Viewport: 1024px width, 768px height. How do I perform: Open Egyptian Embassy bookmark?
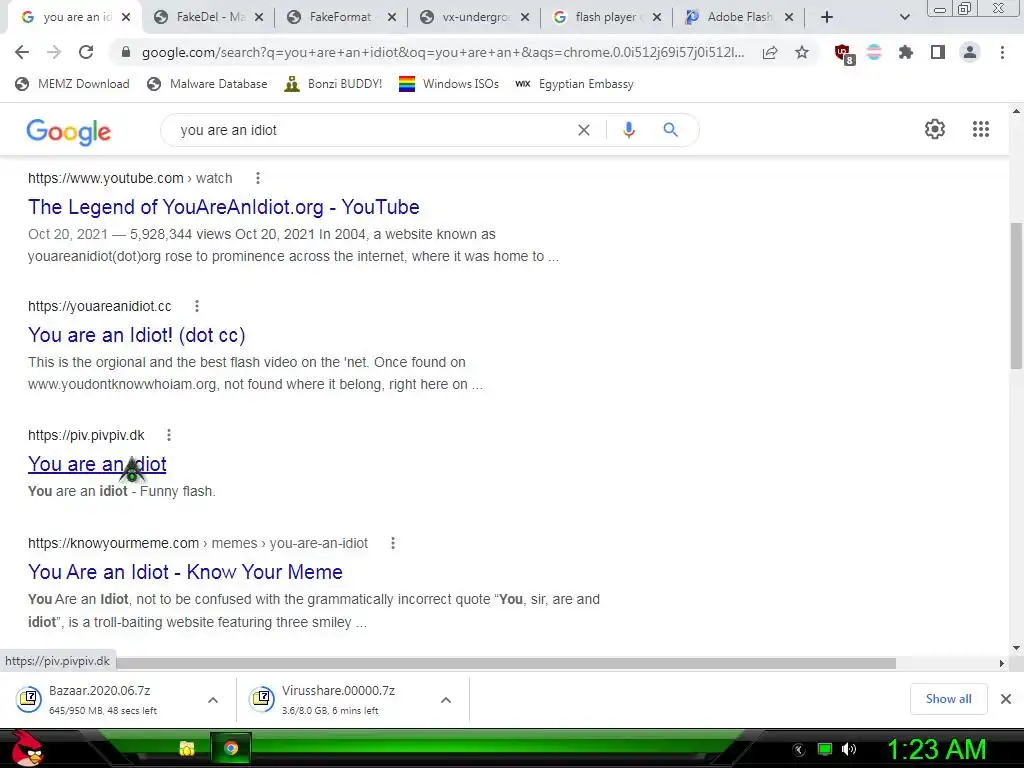click(x=575, y=84)
